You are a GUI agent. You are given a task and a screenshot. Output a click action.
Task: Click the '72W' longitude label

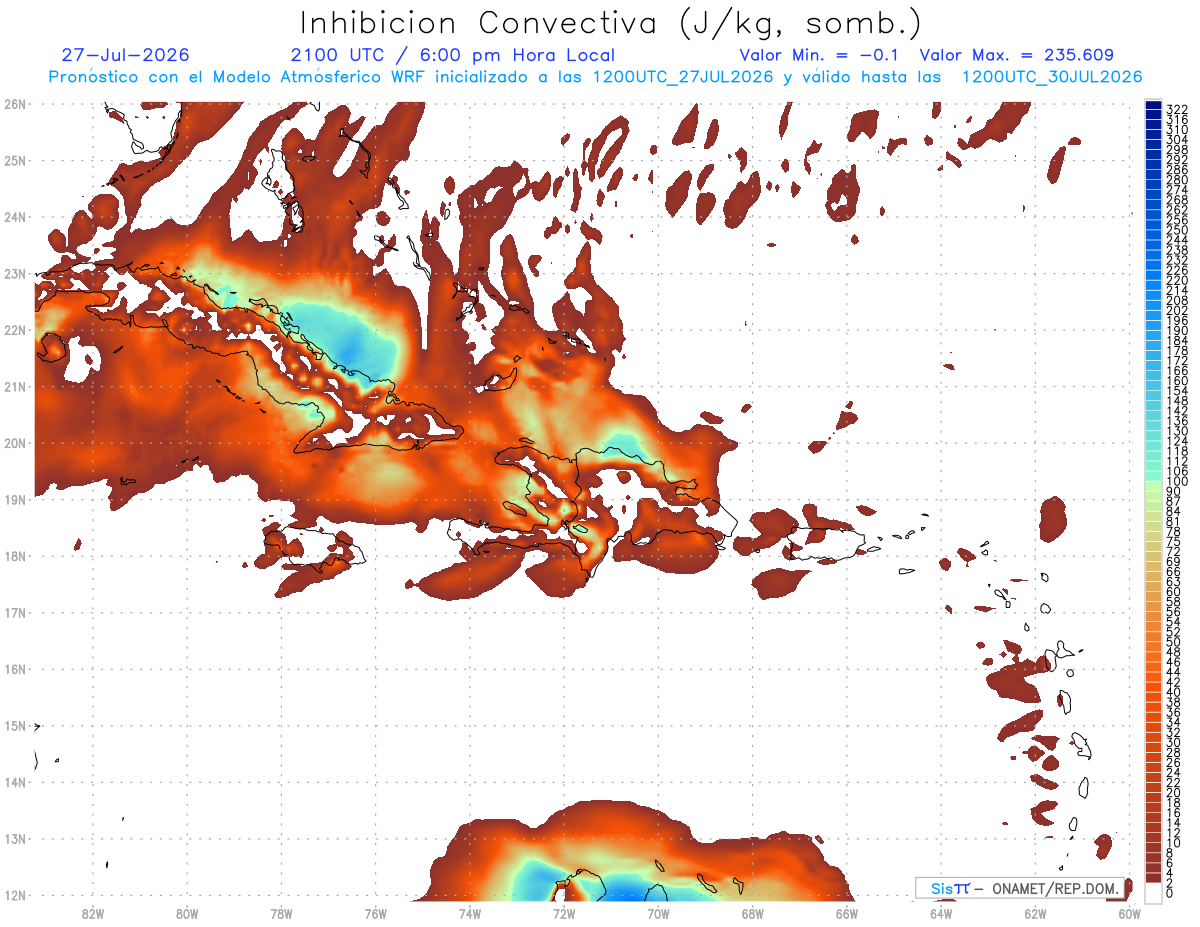563,913
